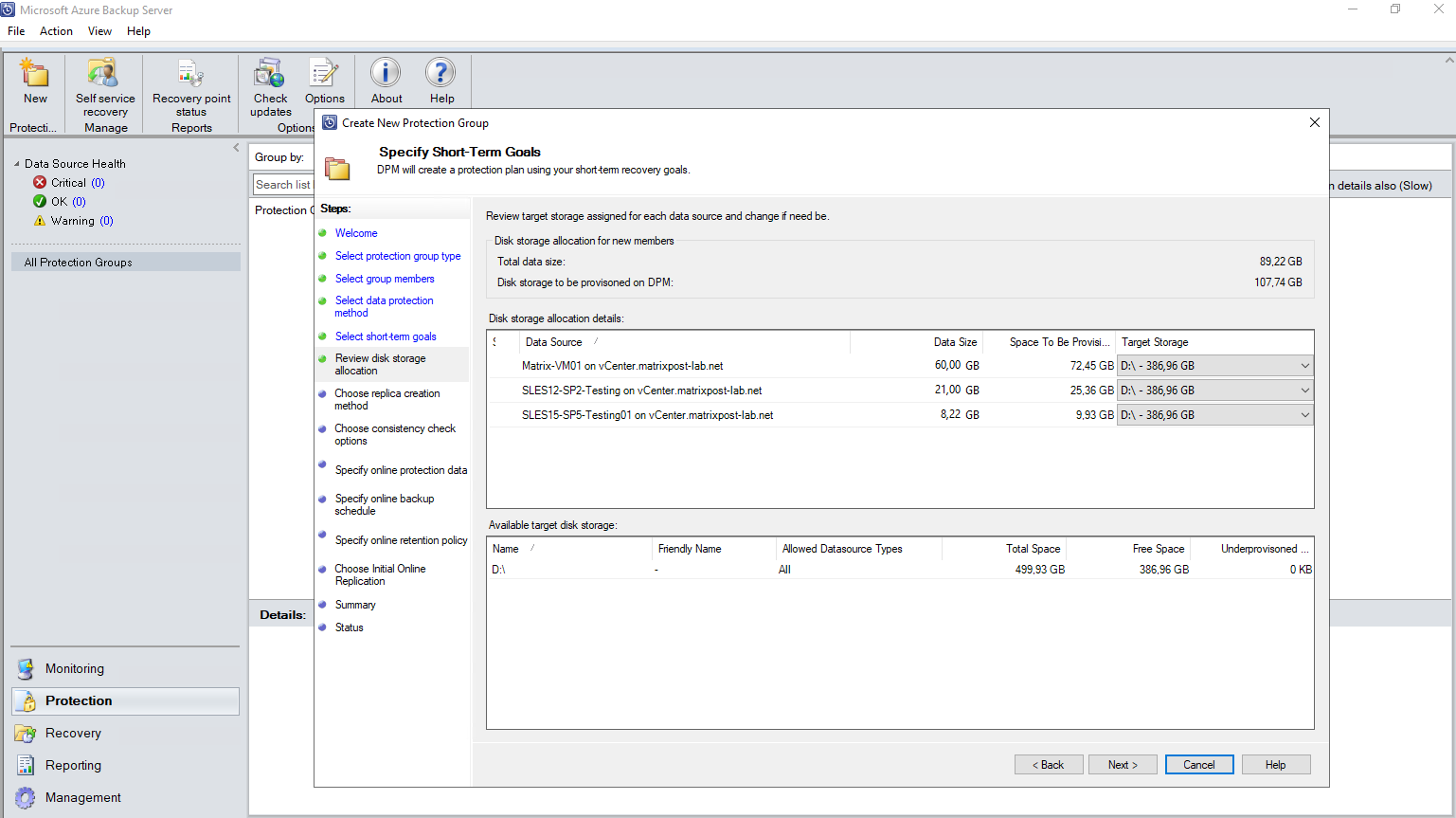Sort by Target Storage column header
Viewport: 1456px width, 818px height.
[x=1215, y=342]
